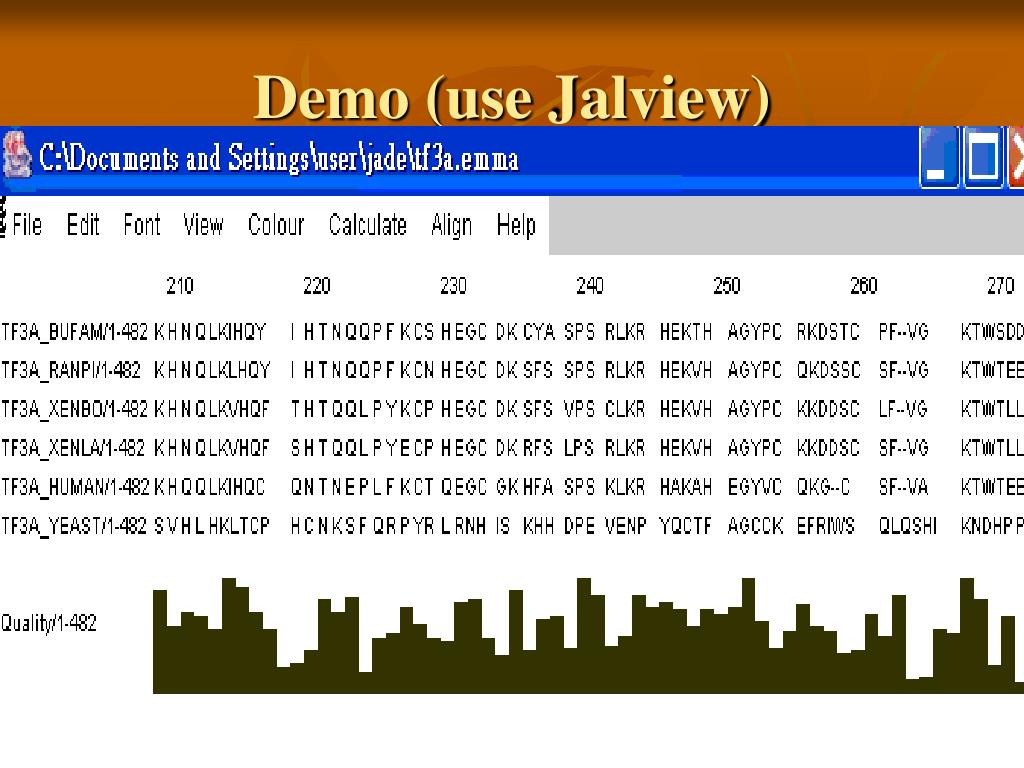Click residues QKDSSC in RANPI row
The width and height of the screenshot is (1024, 768).
pos(828,370)
